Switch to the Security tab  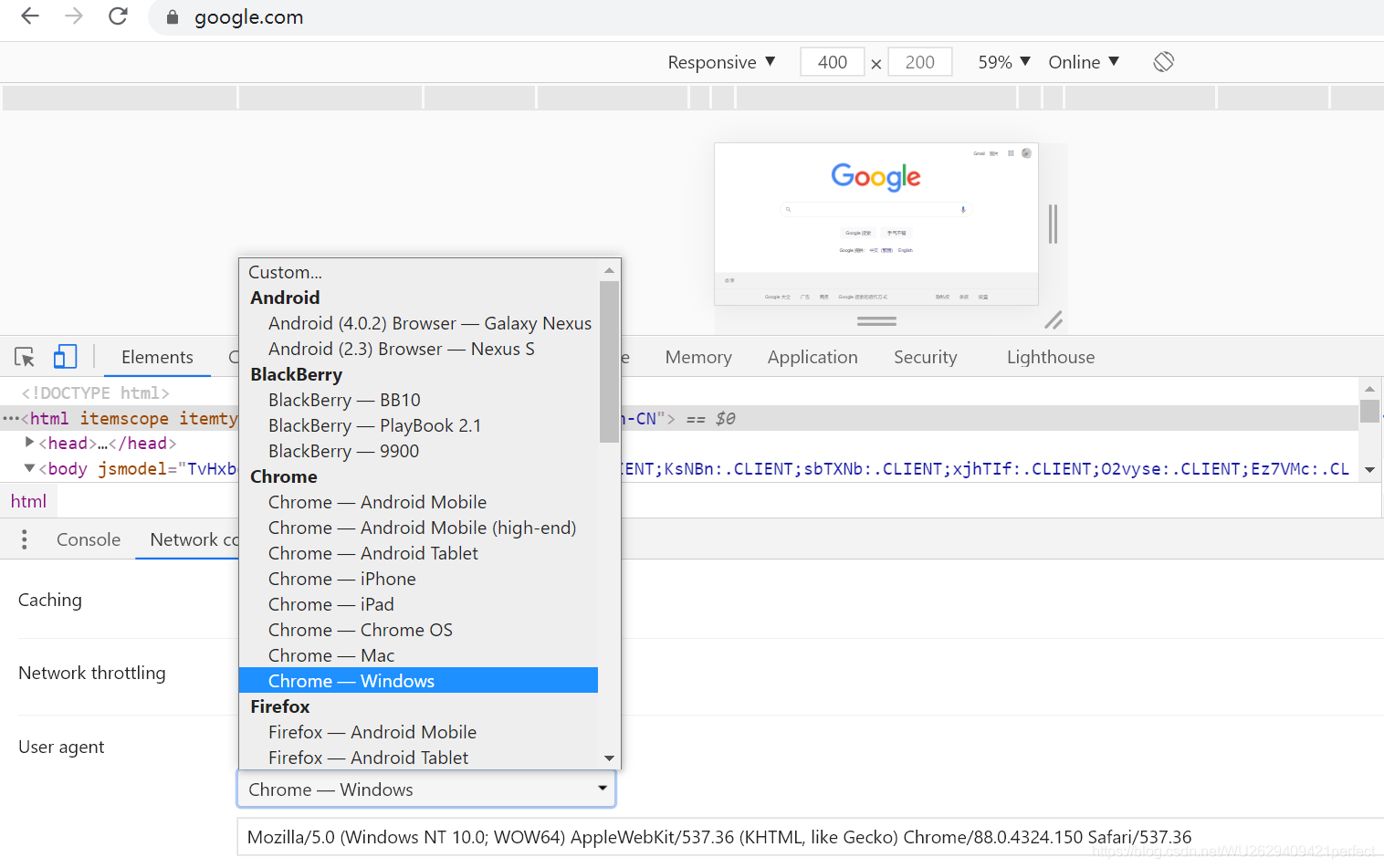click(926, 357)
